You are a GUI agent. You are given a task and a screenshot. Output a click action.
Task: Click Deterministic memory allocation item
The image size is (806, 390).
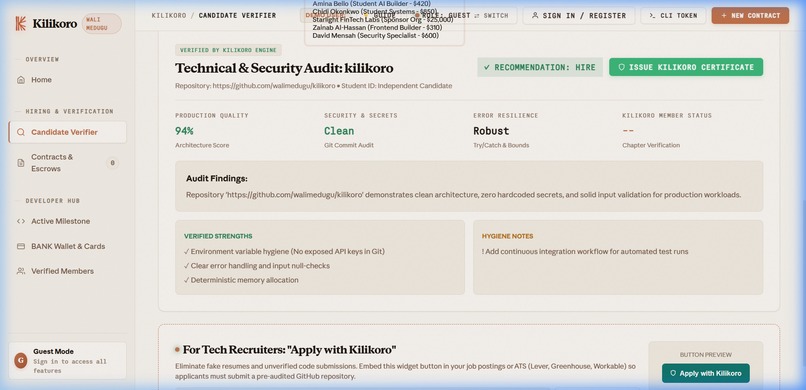pyautogui.click(x=241, y=280)
